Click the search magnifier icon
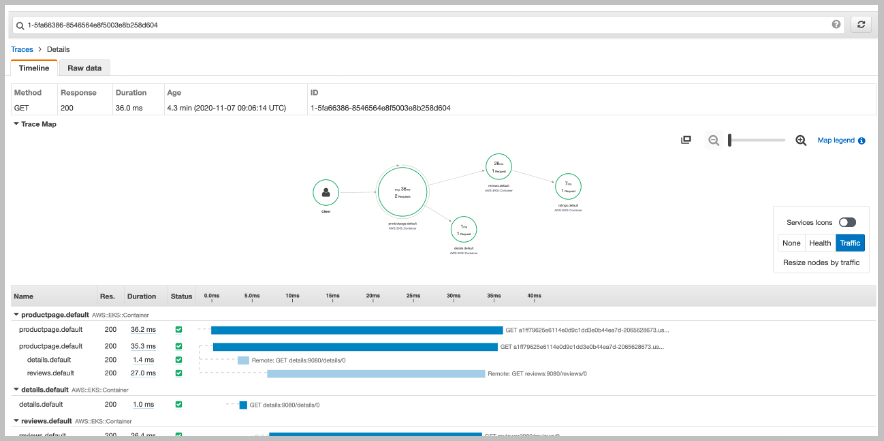This screenshot has height=441, width=884. click(x=20, y=25)
